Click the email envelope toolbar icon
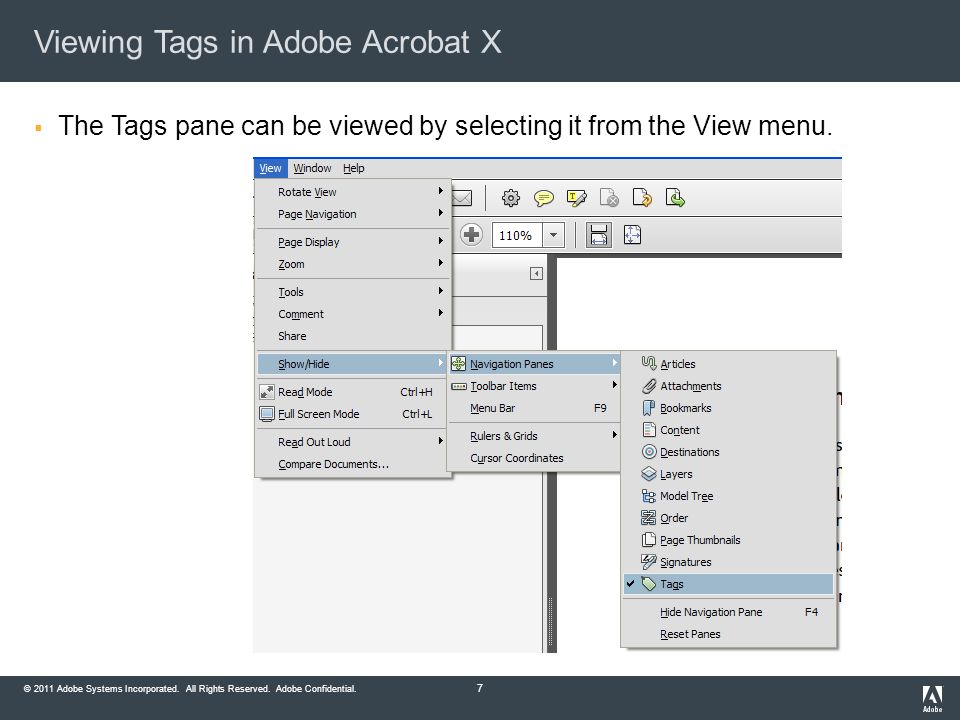Image resolution: width=960 pixels, height=720 pixels. (x=462, y=198)
